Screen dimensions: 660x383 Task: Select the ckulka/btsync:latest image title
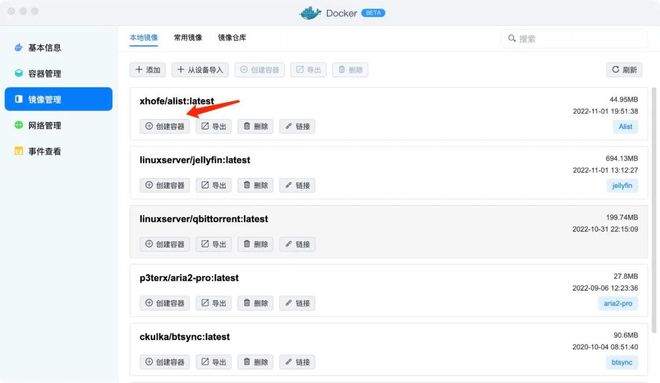[x=185, y=337]
